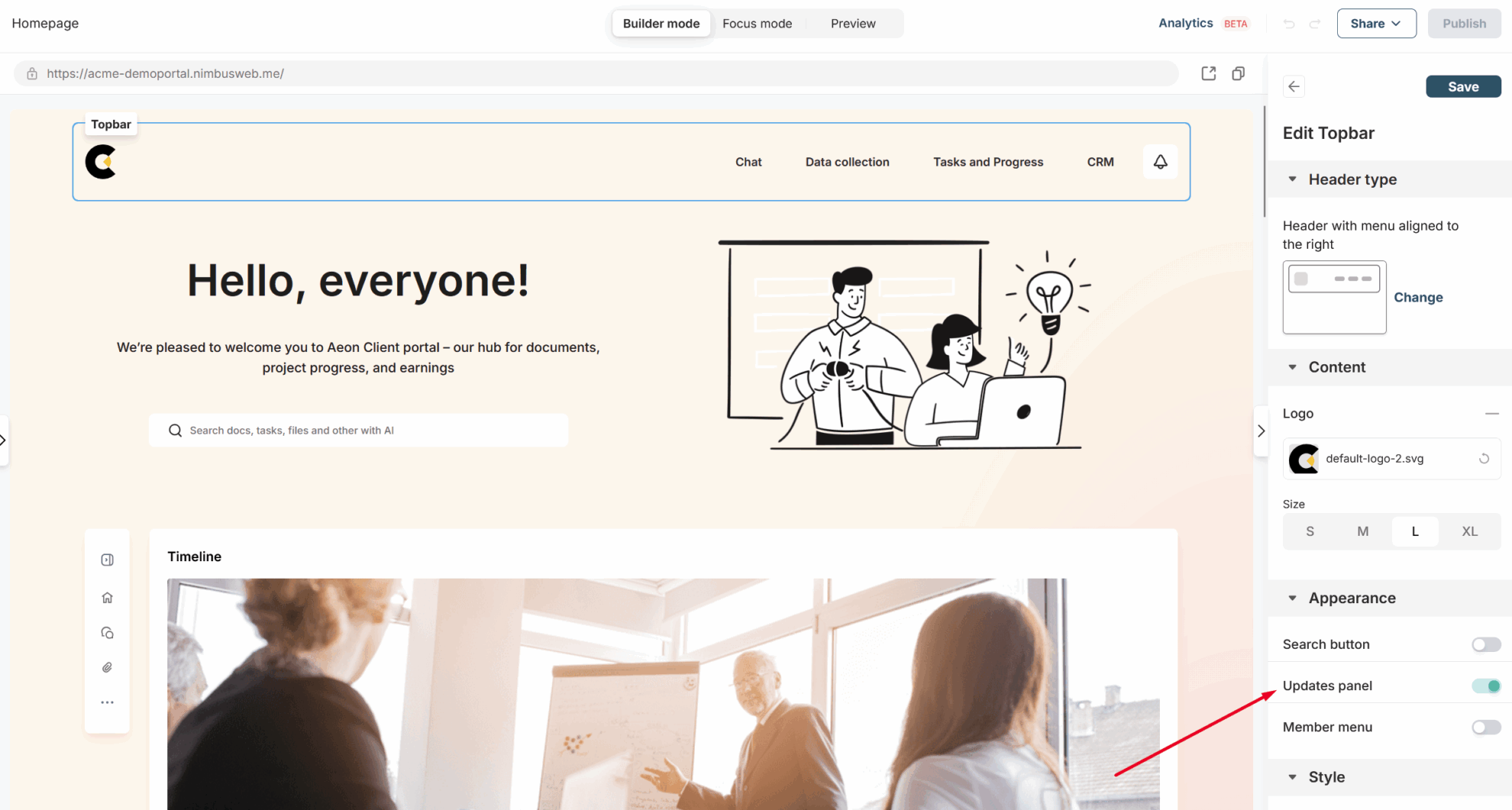1512x810 pixels.
Task: Click the Change header type link
Action: click(x=1418, y=298)
